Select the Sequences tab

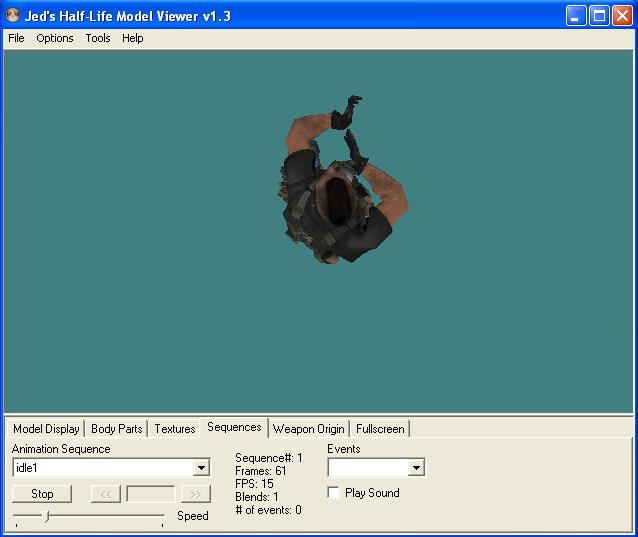click(x=234, y=427)
